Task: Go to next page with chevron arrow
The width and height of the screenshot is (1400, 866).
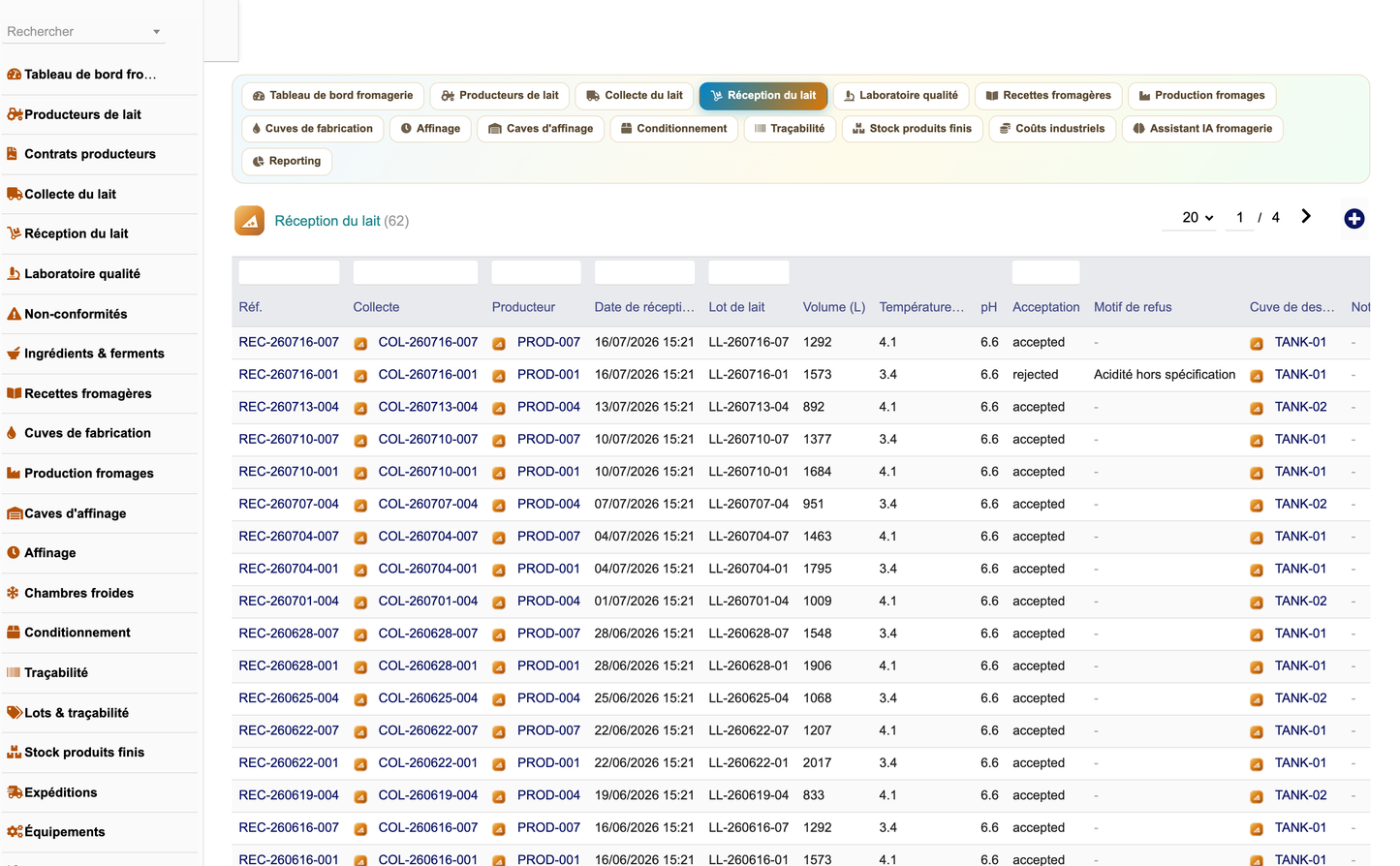Action: coord(1306,217)
